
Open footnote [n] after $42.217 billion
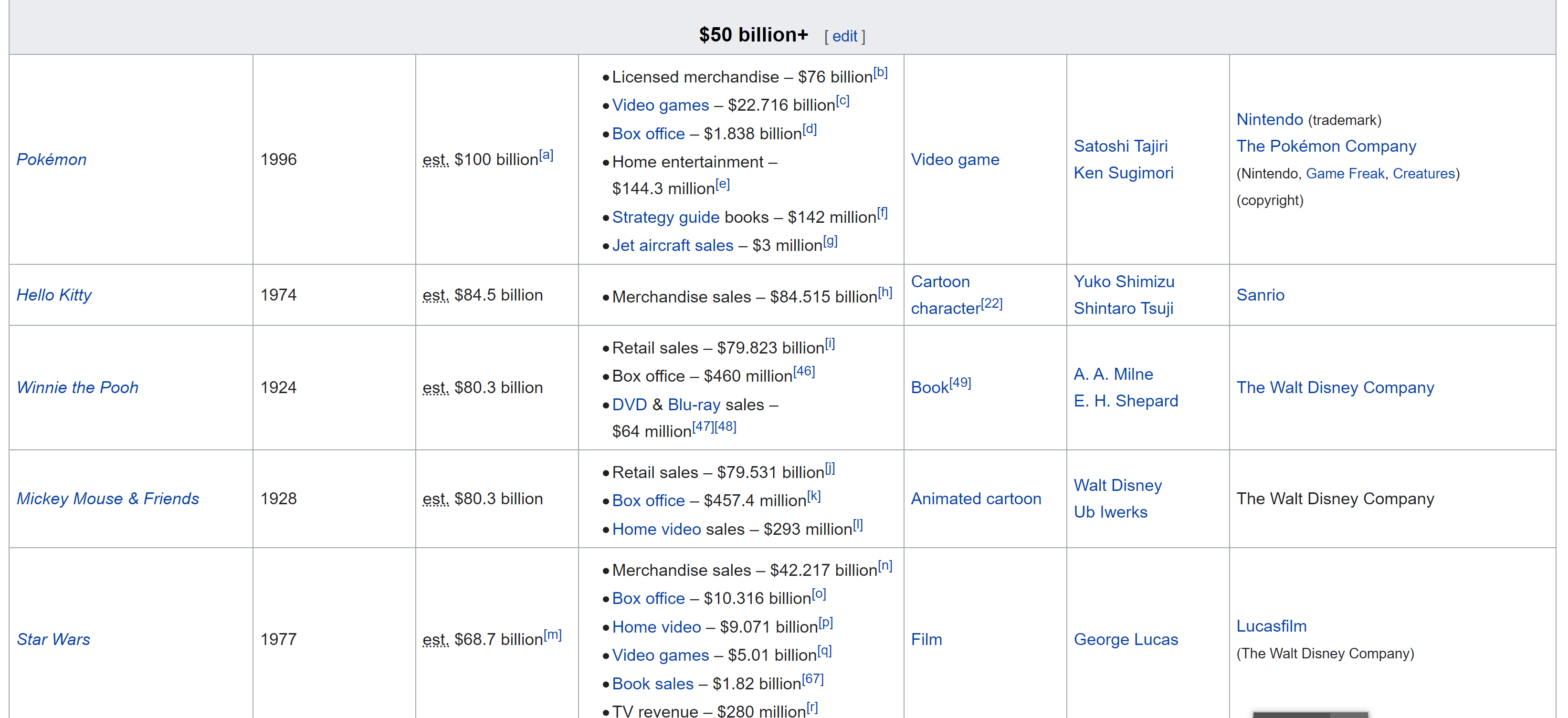click(885, 566)
